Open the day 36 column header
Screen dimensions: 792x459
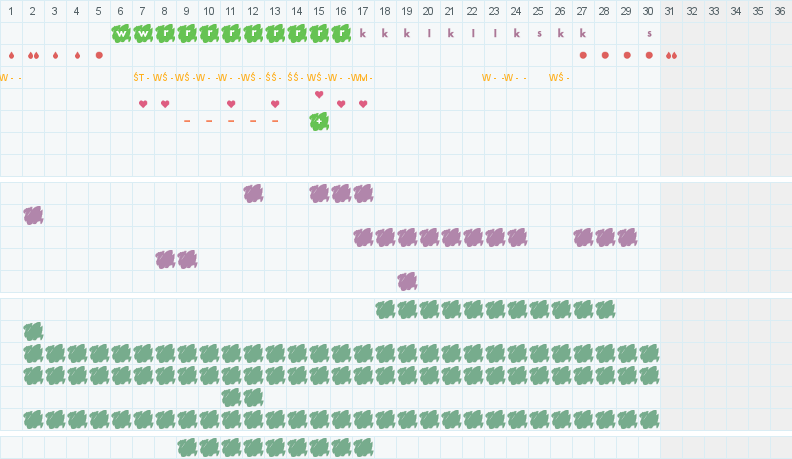(x=780, y=11)
